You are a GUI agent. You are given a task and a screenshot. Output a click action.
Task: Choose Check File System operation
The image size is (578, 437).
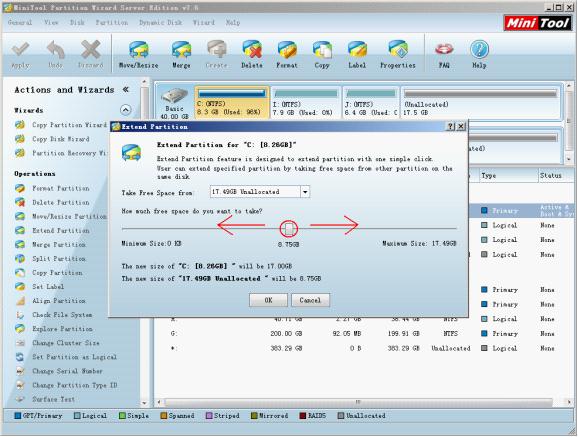[x=53, y=315]
